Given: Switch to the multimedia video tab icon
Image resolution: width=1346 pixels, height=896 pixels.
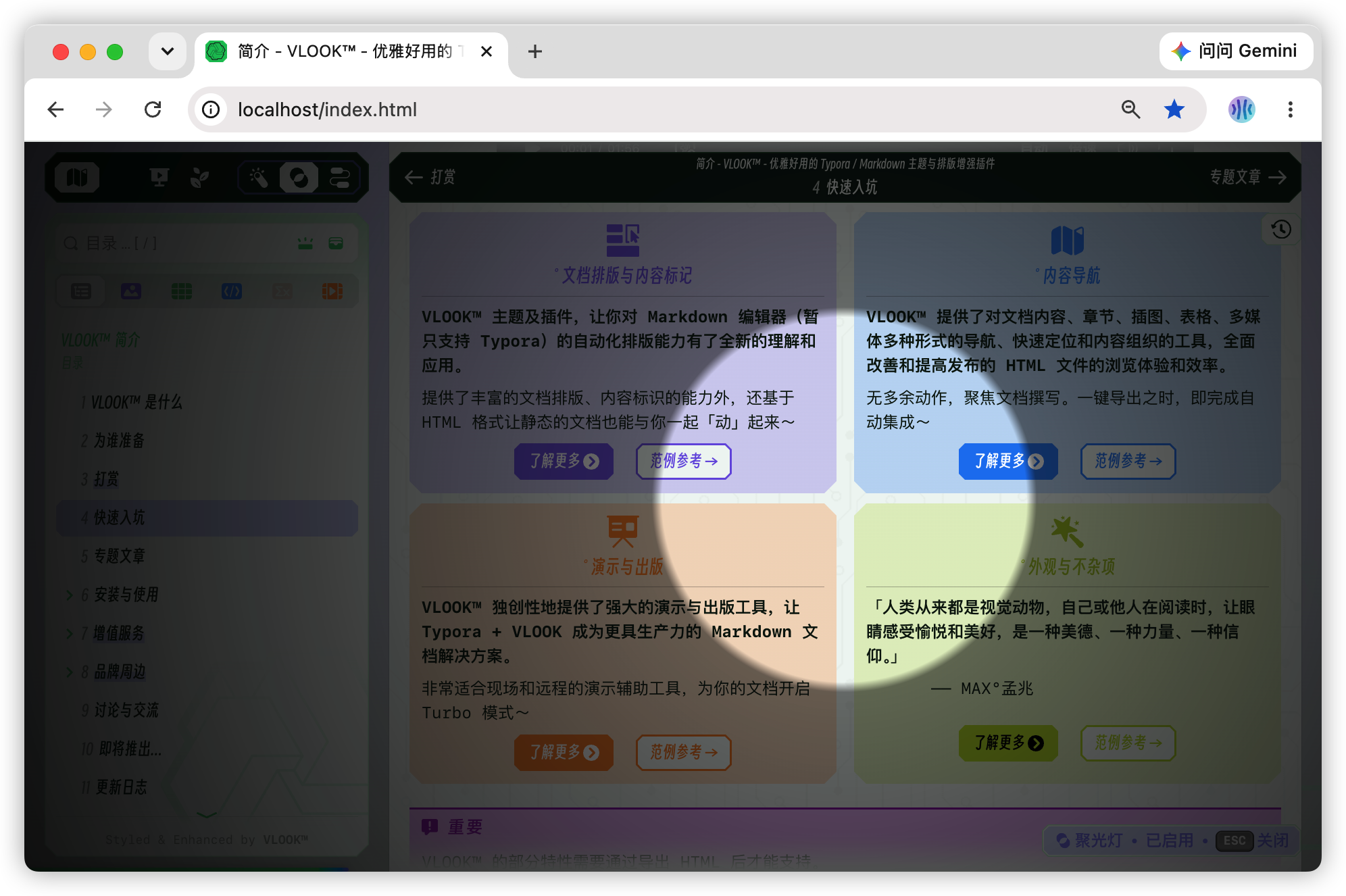Looking at the screenshot, I should tap(332, 291).
